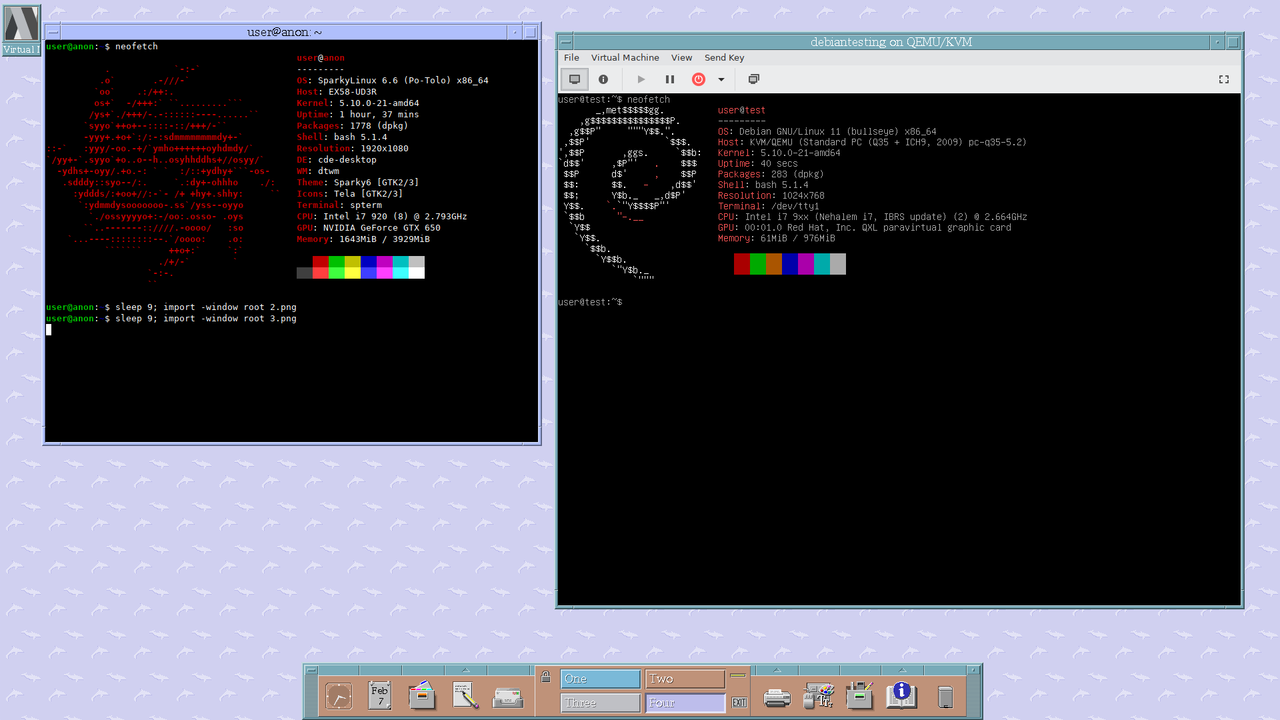Viewport: 1280px width, 720px height.
Task: Click the debiantesting on QEMU/KVM title bar
Action: point(891,42)
